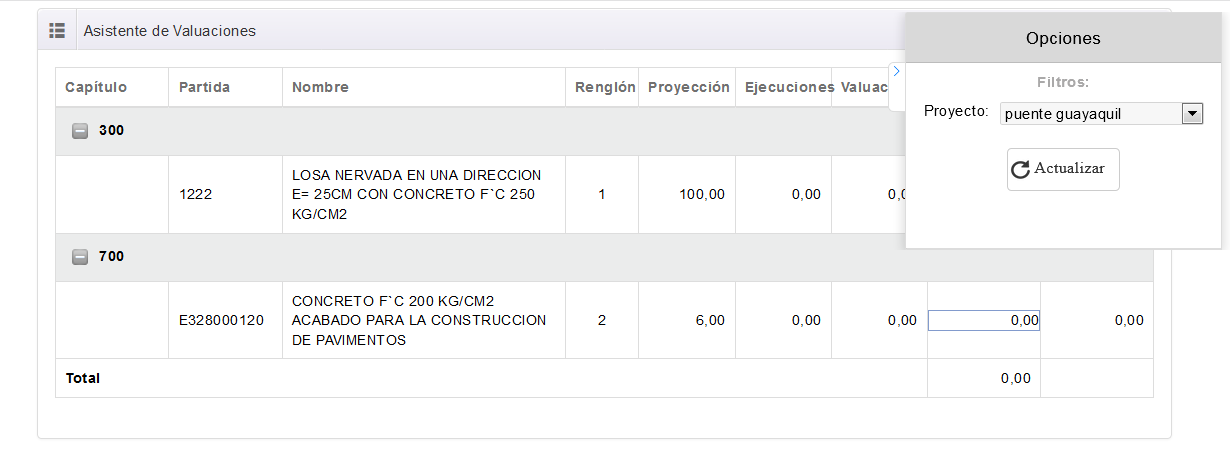Focus the highlighted 0,00 input in row 2

tap(983, 321)
